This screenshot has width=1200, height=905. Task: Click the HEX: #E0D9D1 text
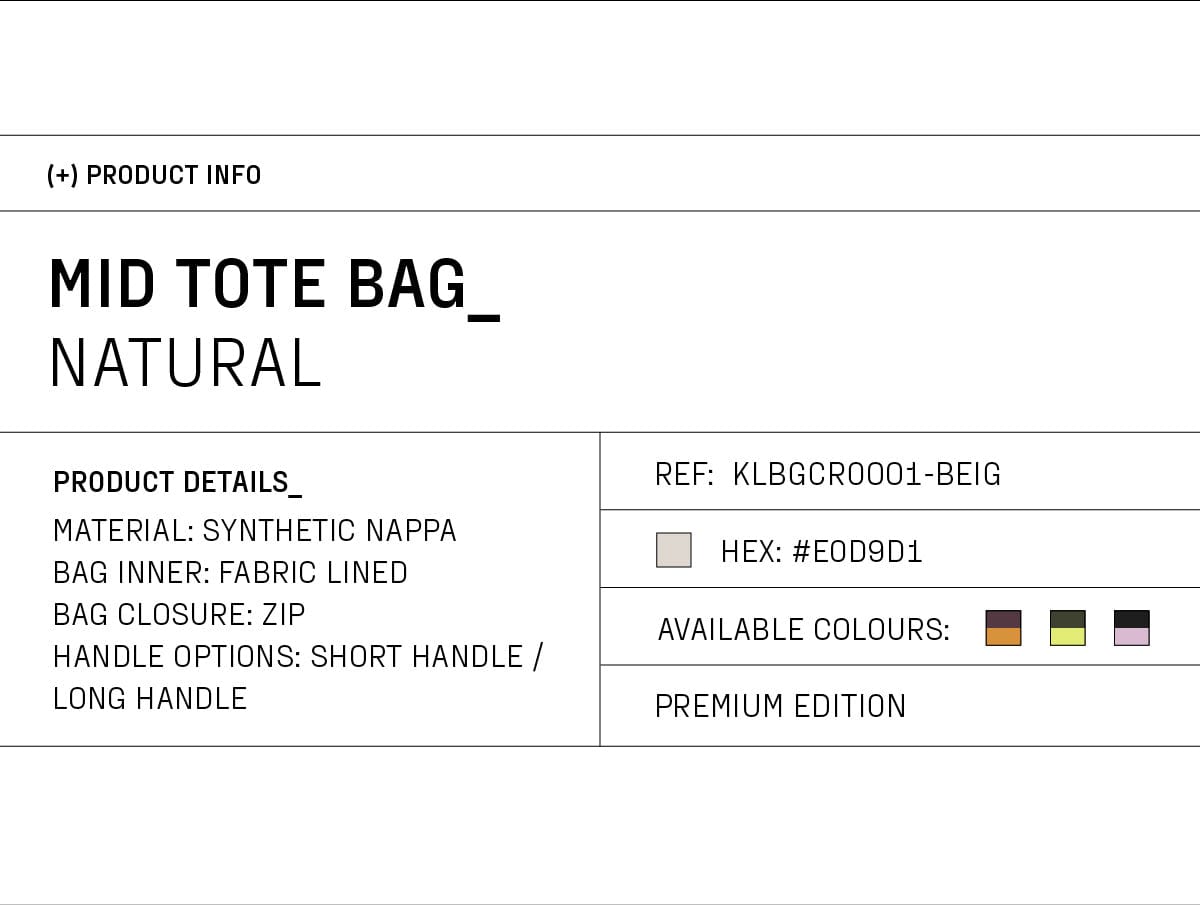tap(821, 551)
